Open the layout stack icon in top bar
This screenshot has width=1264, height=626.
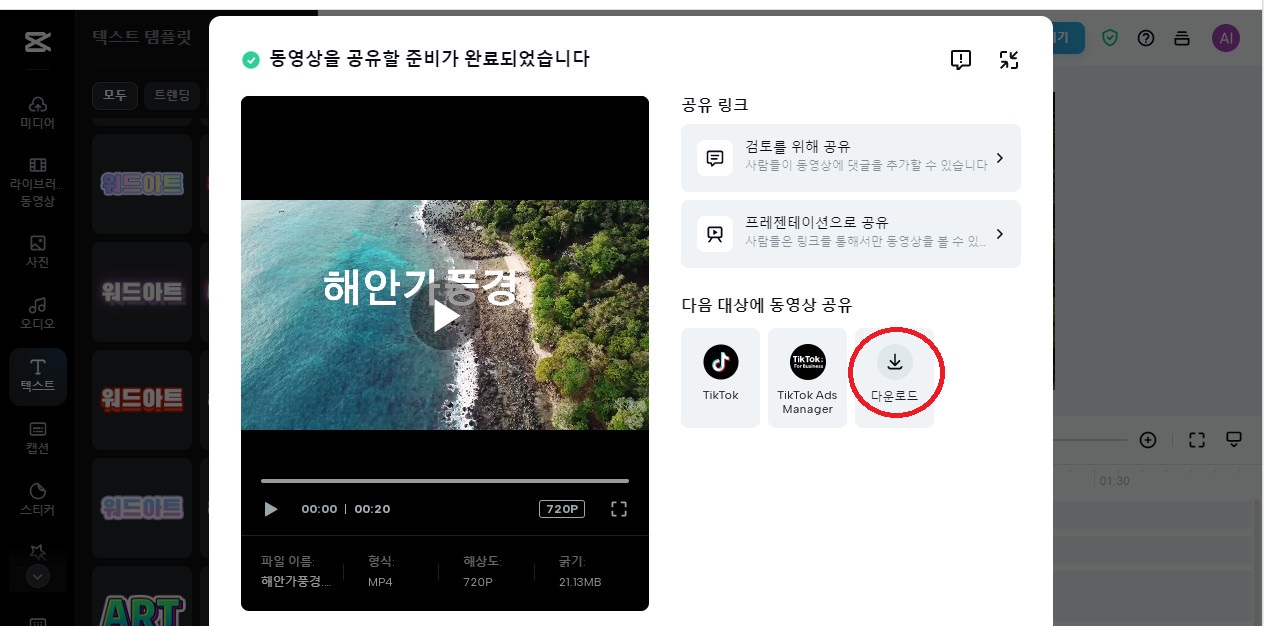click(x=1182, y=38)
